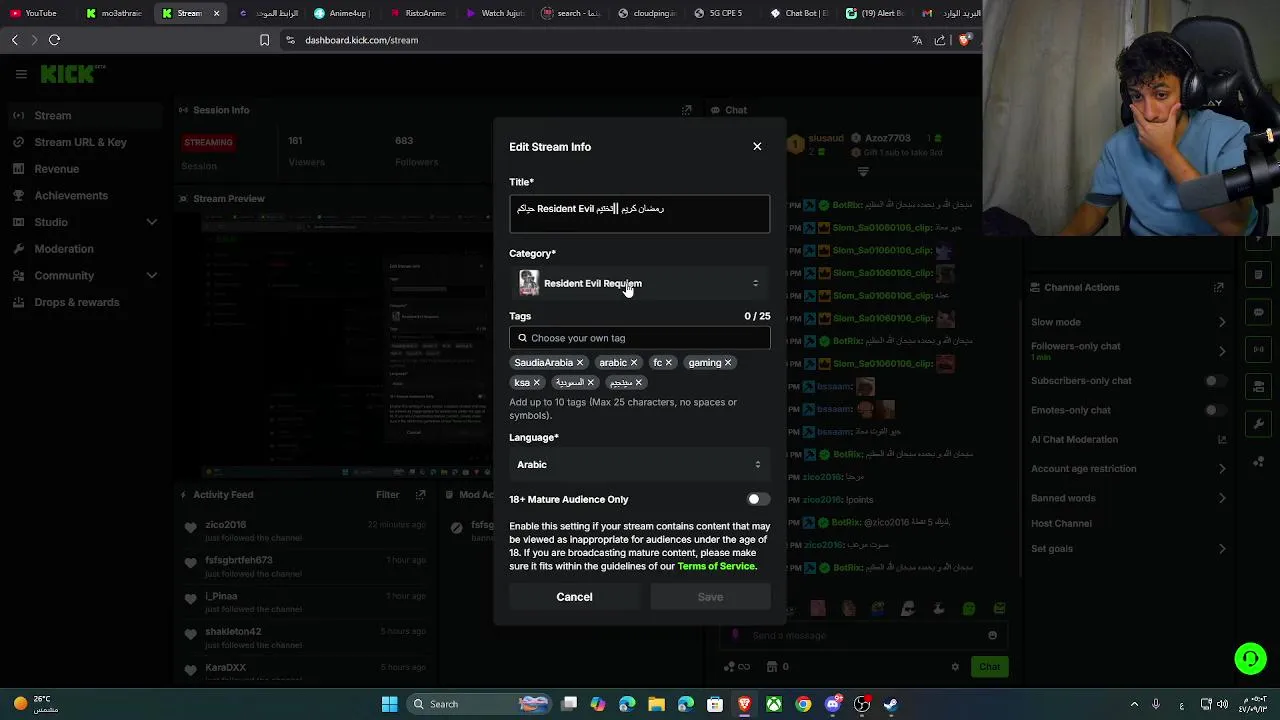1280x720 pixels.
Task: Click the Save button
Action: coord(710,597)
